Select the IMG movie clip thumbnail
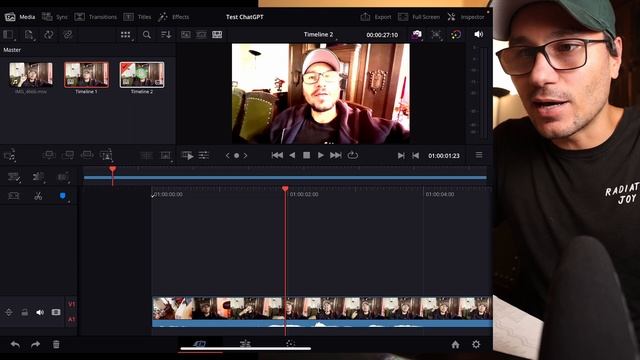640x360 pixels. point(31,75)
